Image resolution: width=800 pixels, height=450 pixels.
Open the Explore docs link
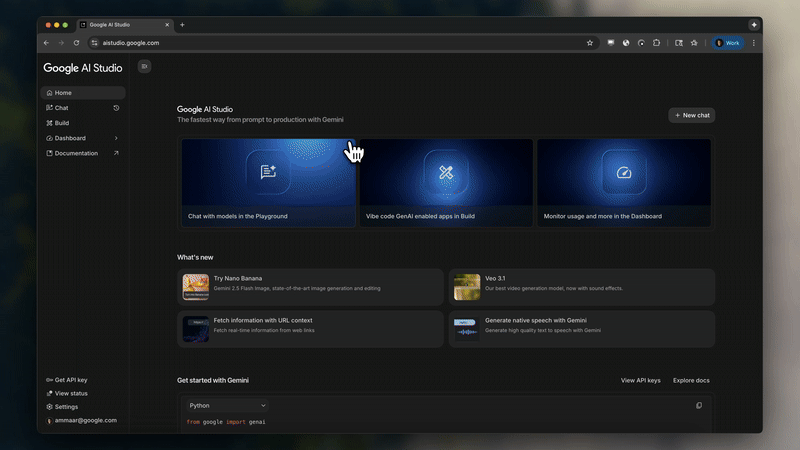(691, 381)
